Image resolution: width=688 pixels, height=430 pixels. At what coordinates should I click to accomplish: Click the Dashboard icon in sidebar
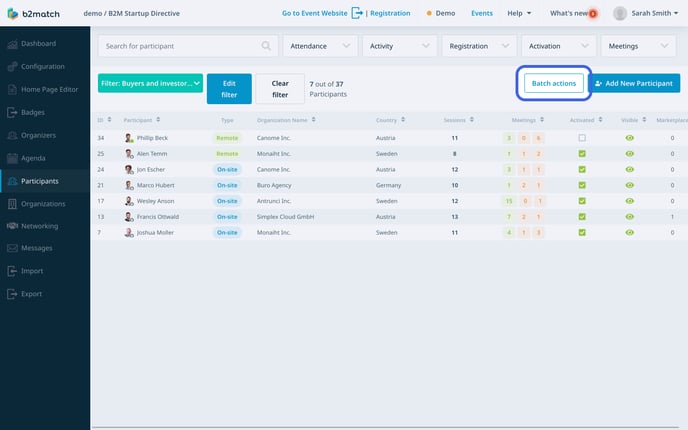coord(12,44)
